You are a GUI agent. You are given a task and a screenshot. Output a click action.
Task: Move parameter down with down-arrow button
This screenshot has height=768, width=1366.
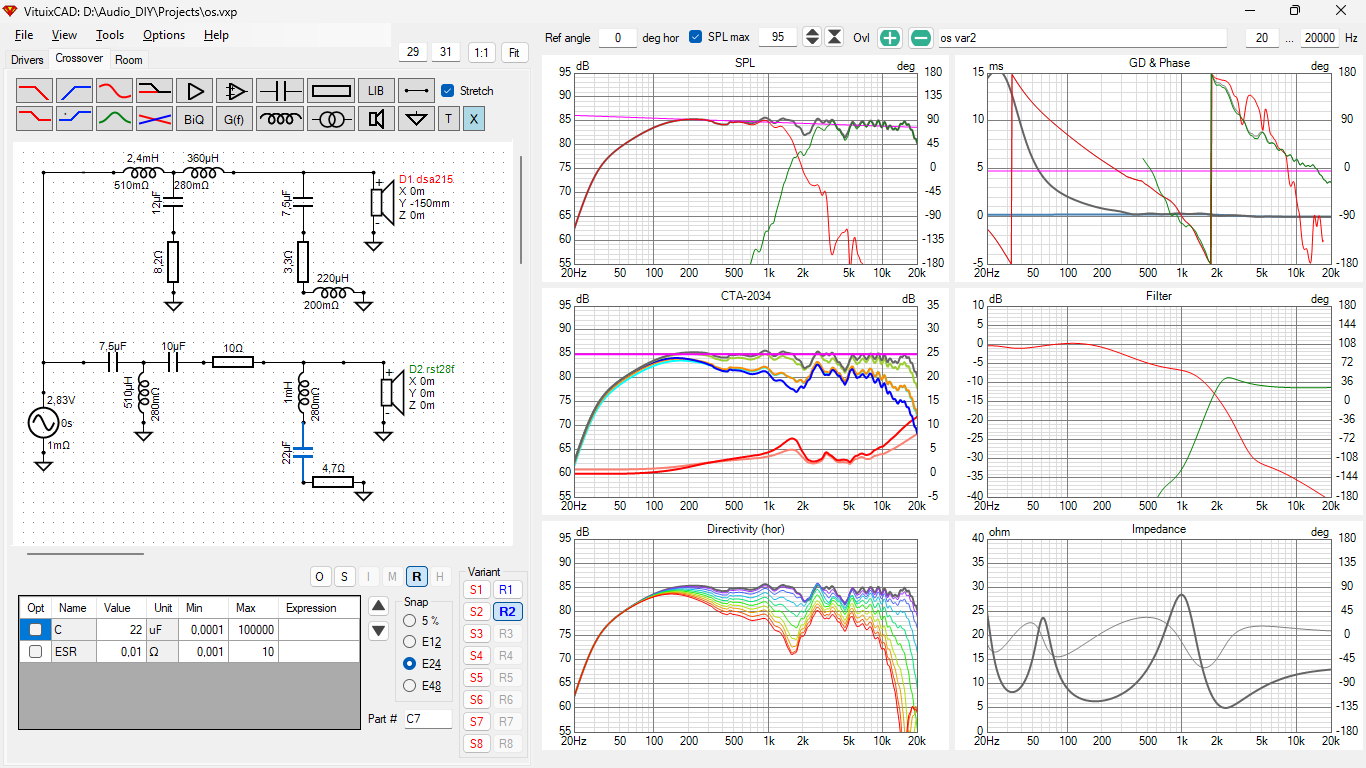378,631
